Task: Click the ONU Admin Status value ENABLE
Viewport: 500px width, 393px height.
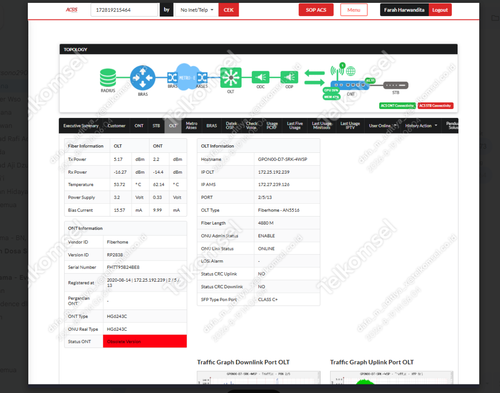Action: click(266, 236)
